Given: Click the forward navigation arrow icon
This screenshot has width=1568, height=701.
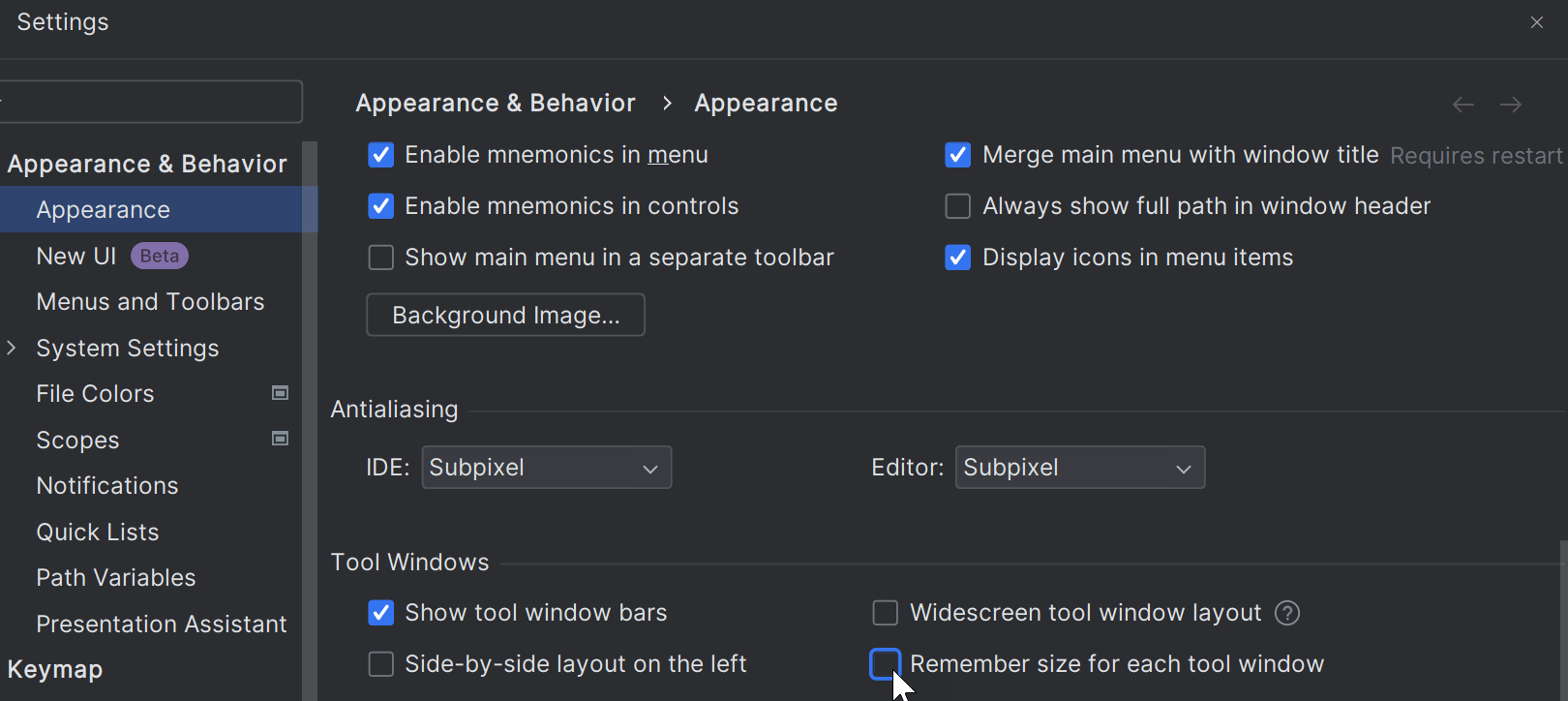Looking at the screenshot, I should pyautogui.click(x=1510, y=105).
